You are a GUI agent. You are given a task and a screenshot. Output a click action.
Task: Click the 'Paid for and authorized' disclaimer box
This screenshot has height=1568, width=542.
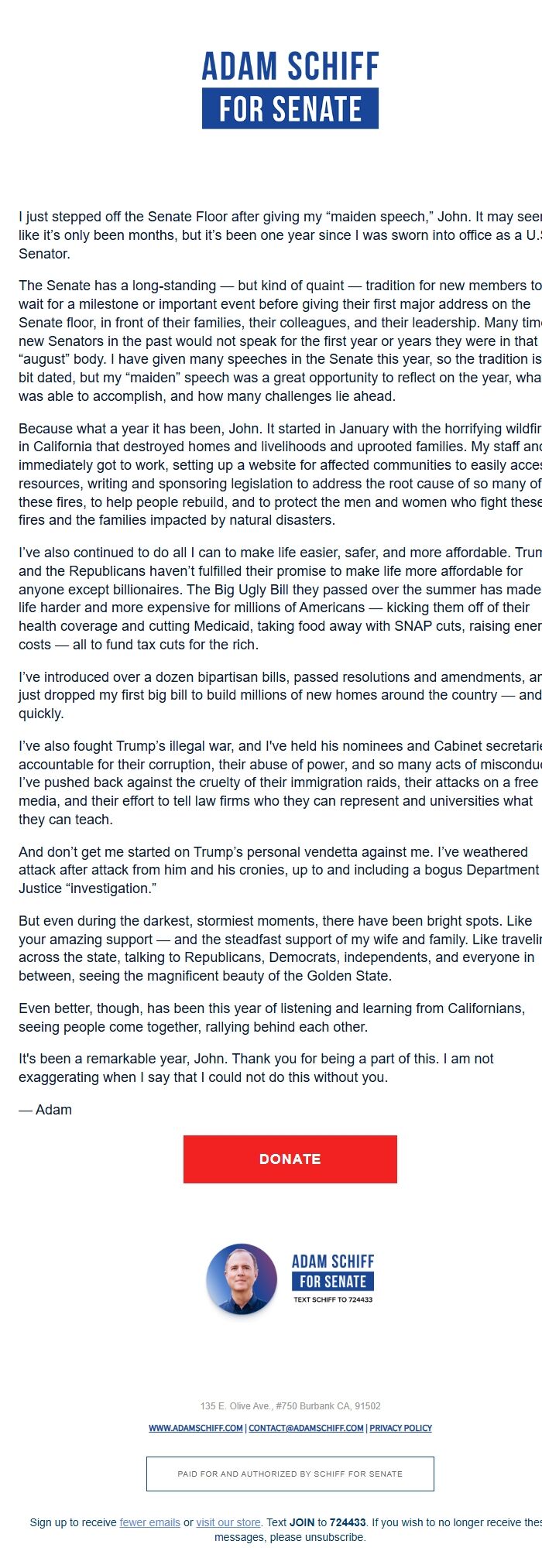coord(290,1474)
